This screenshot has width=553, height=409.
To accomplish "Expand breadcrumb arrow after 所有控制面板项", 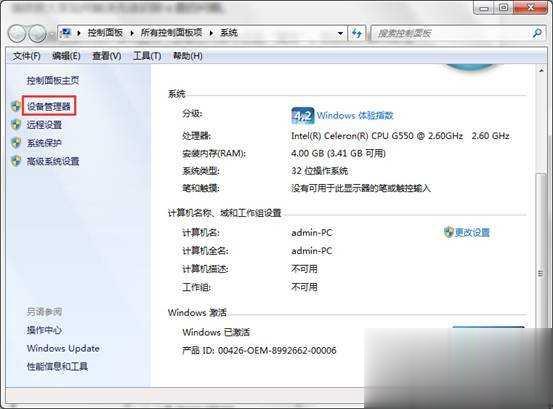I will [x=211, y=33].
